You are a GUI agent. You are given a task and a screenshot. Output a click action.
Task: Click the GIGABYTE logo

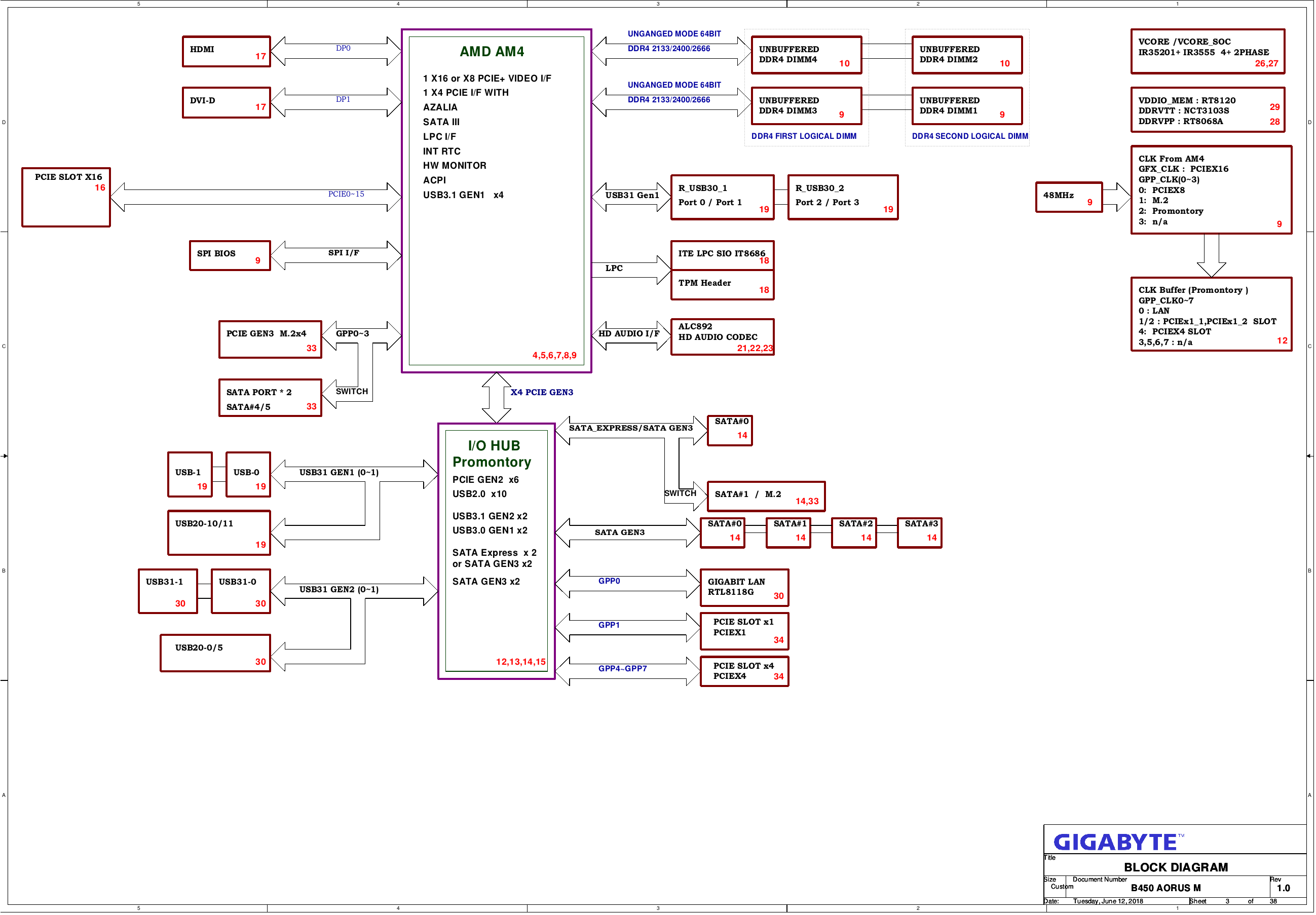click(x=1118, y=842)
